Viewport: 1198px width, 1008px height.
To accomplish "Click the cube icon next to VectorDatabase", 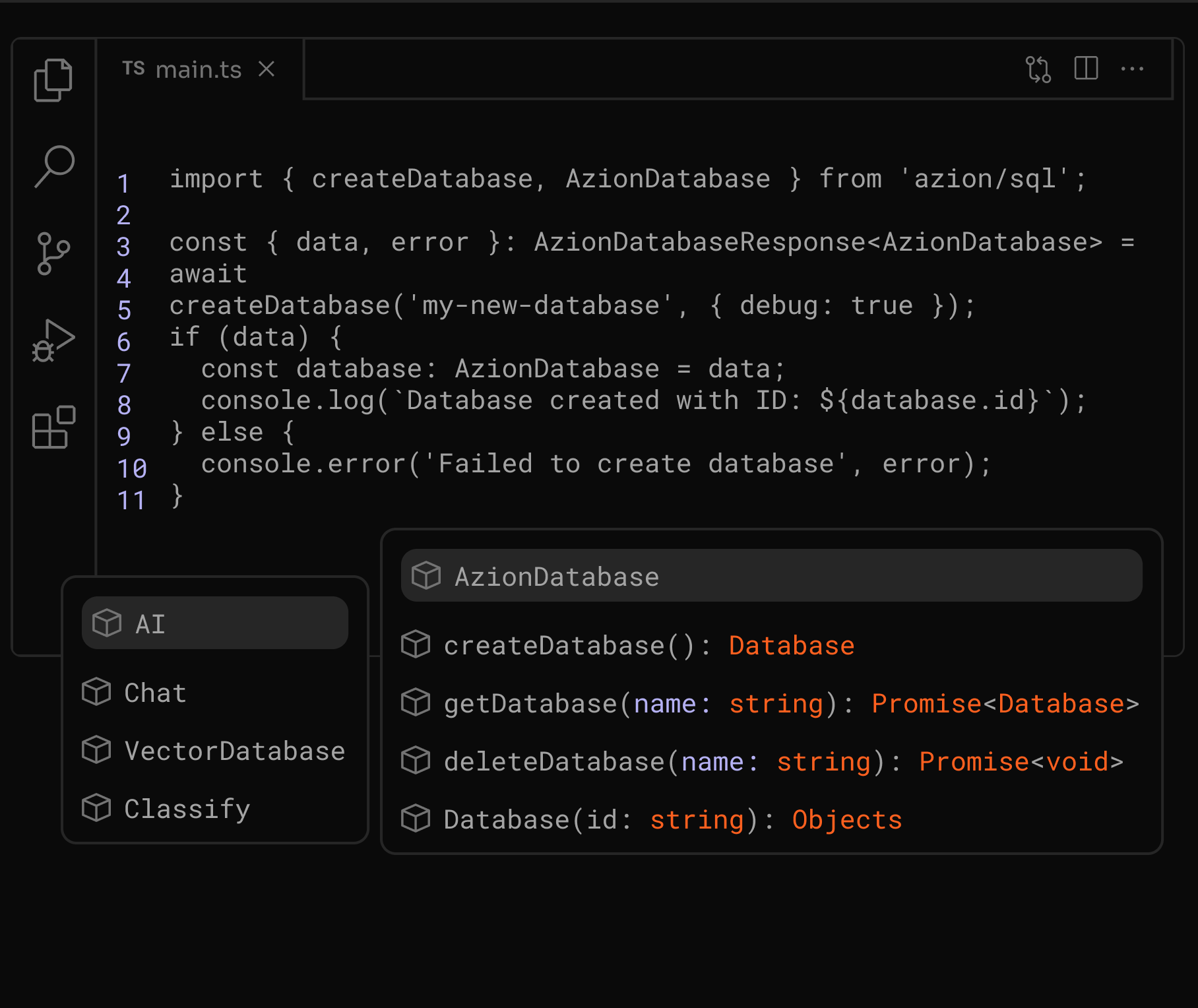I will pyautogui.click(x=96, y=750).
